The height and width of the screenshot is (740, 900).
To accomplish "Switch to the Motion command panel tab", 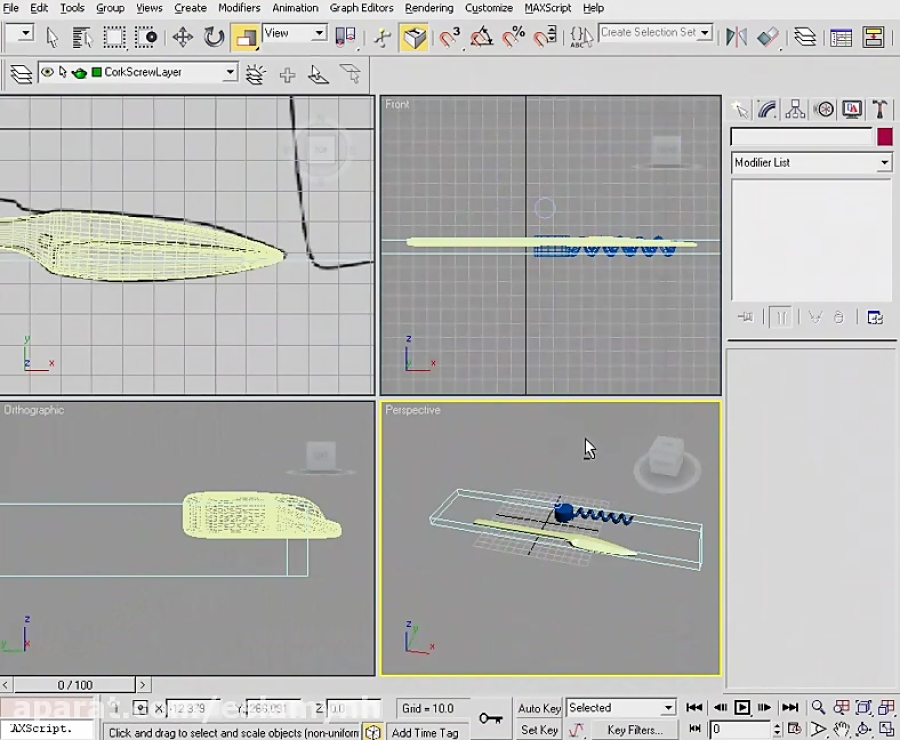I will pos(824,110).
